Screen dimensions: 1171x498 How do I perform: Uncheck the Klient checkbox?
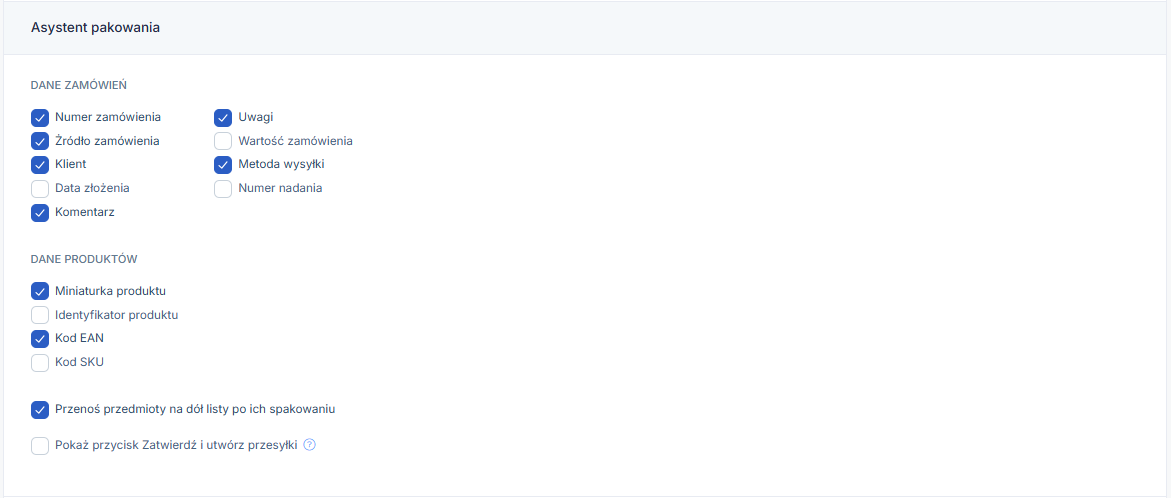point(40,165)
